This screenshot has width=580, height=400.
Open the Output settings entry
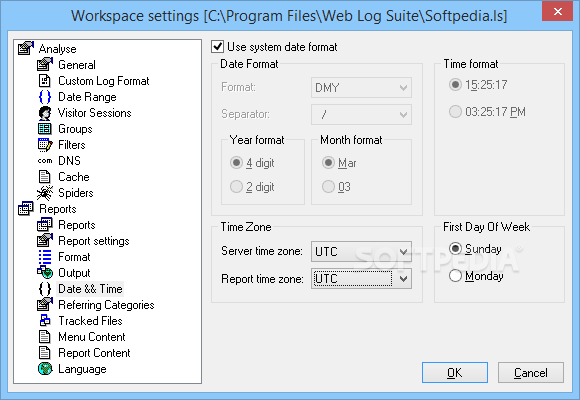pos(74,273)
